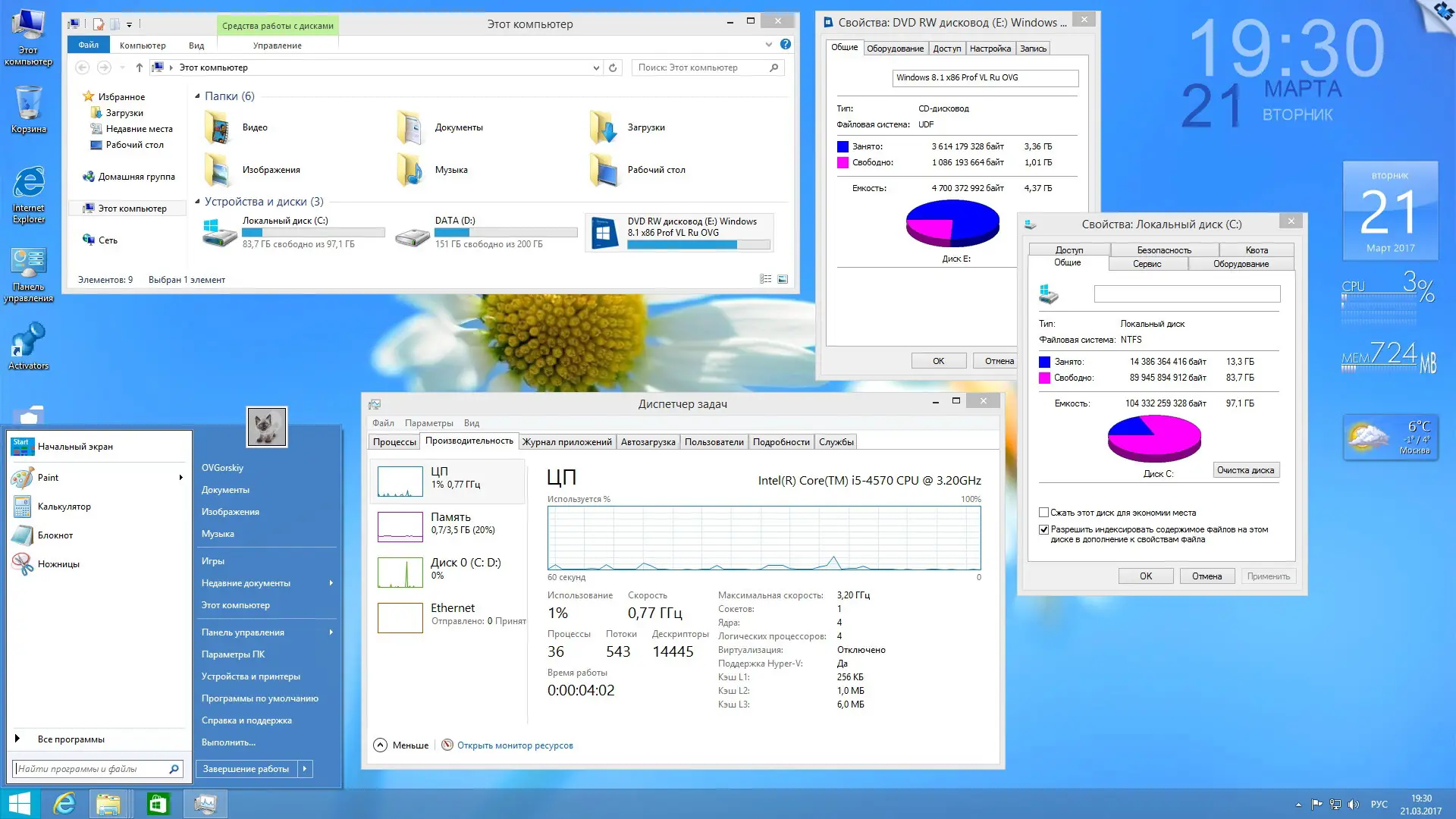Uncheck allow file content indexing checkbox

[1043, 529]
